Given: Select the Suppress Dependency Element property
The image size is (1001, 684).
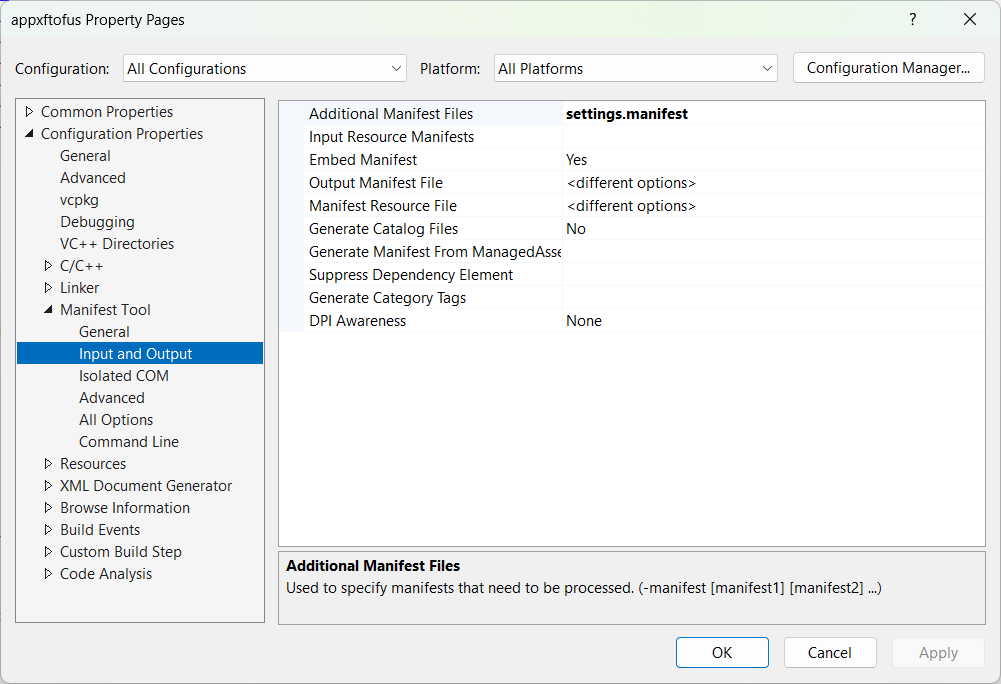Looking at the screenshot, I should [x=410, y=275].
